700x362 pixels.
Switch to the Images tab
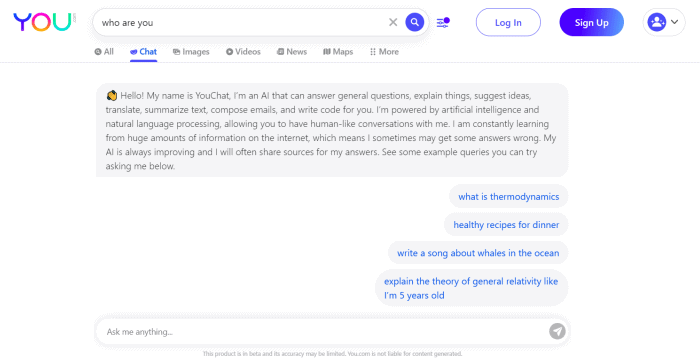click(191, 52)
